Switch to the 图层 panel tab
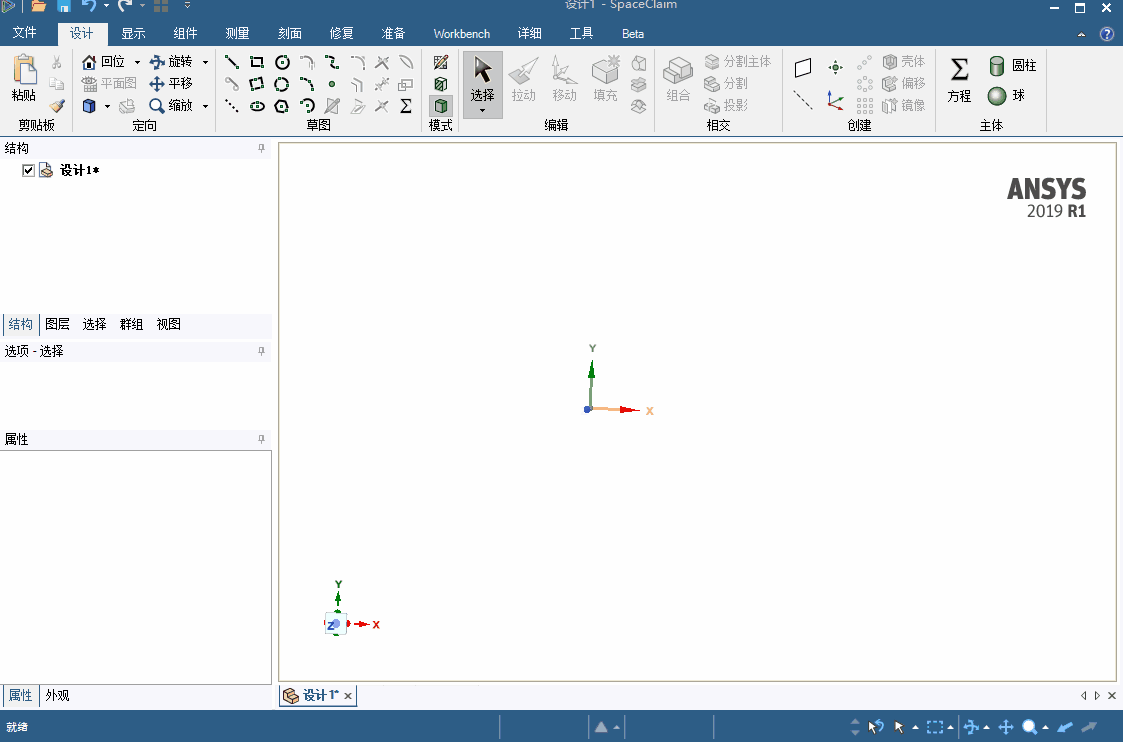This screenshot has height=742, width=1123. (x=57, y=324)
